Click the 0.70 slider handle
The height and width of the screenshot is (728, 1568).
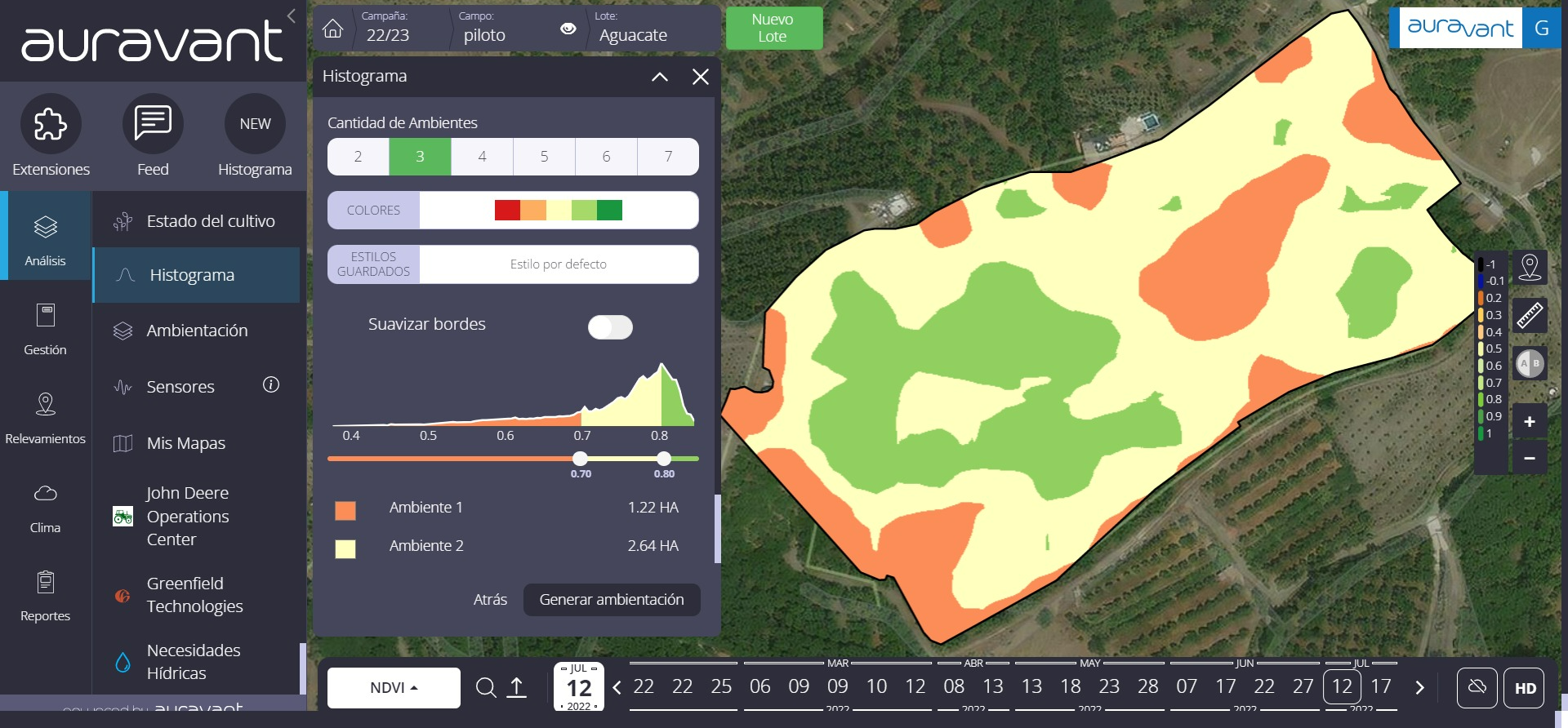pos(580,459)
